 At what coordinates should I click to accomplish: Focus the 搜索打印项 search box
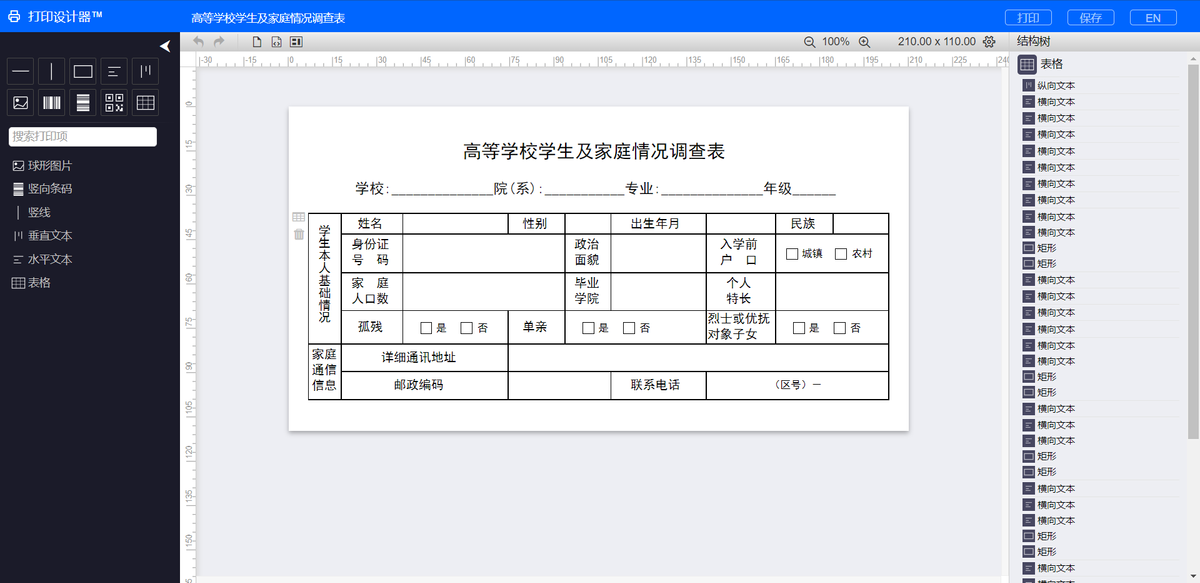click(83, 137)
